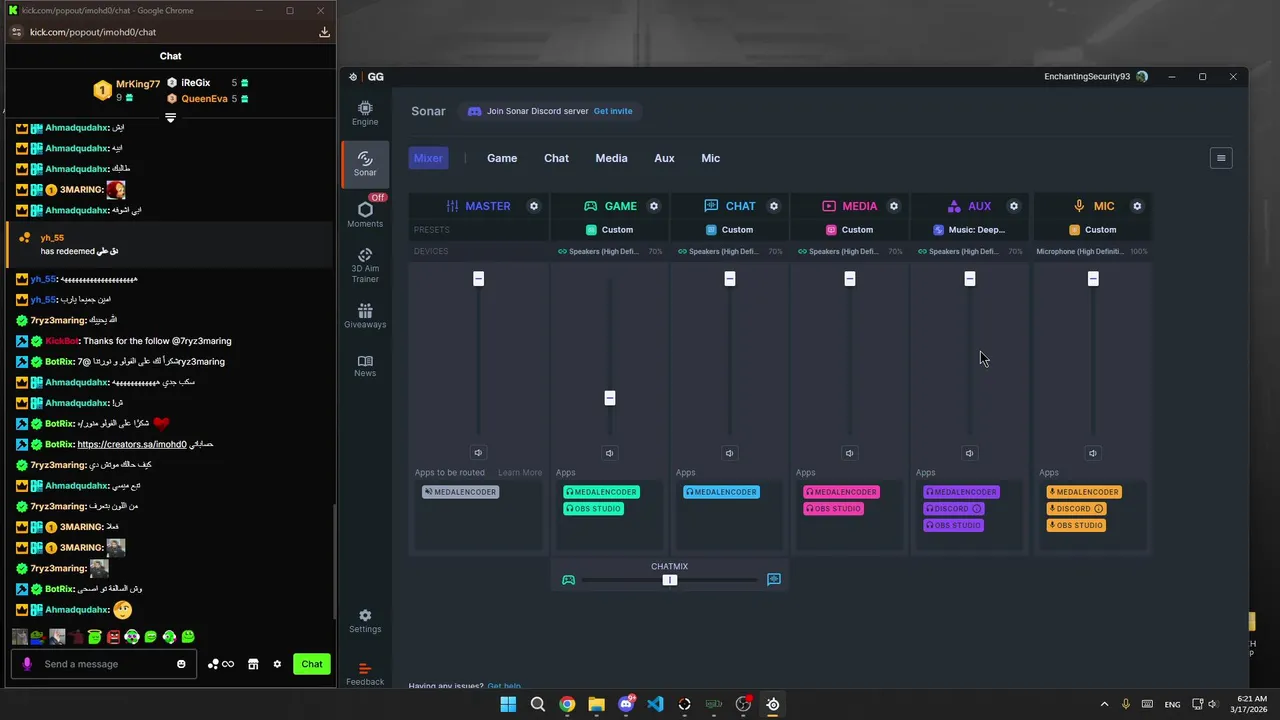Switch to the Mic tab
The image size is (1280, 720).
coord(710,158)
